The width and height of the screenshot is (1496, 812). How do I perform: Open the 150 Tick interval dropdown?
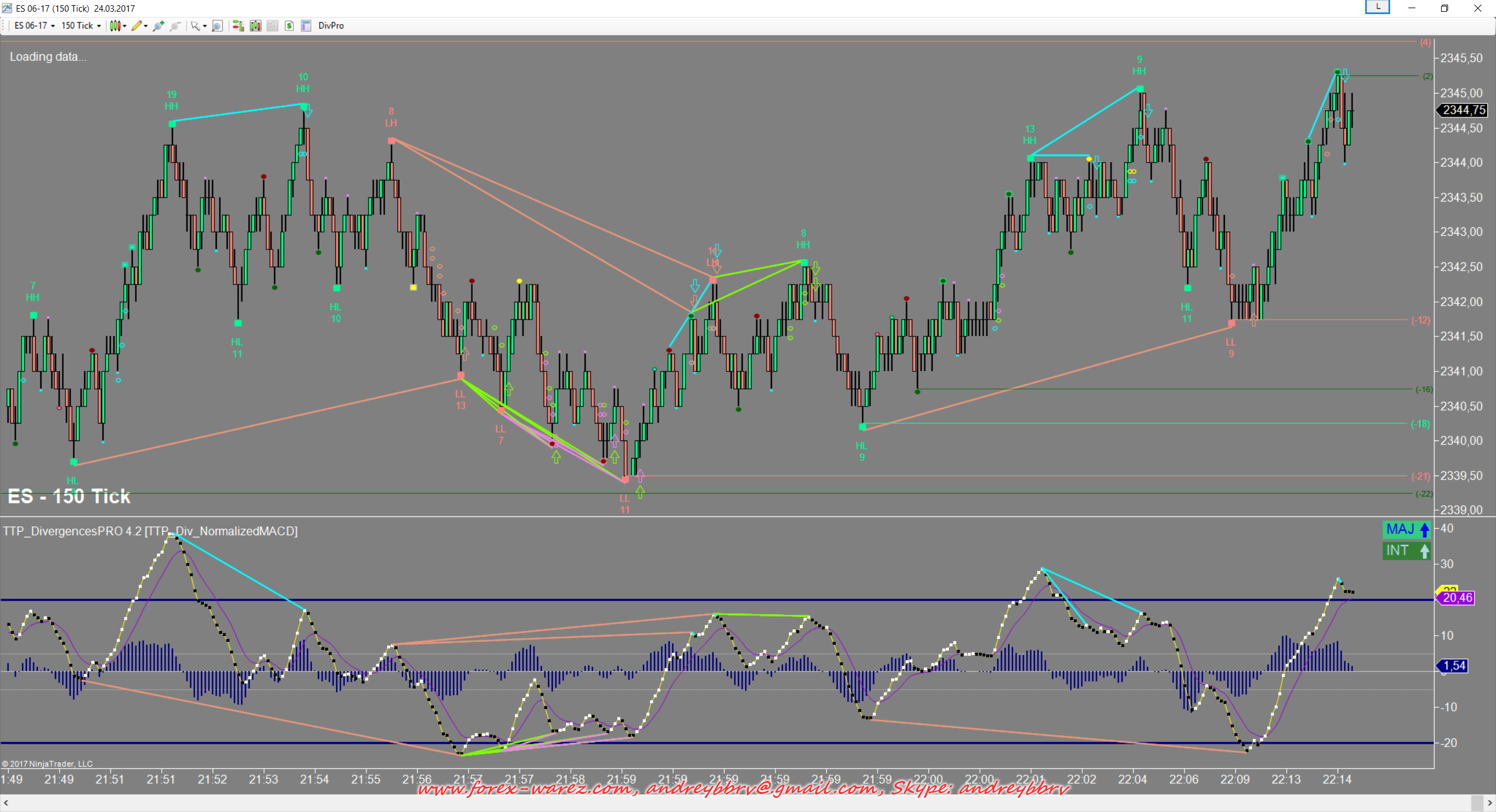click(81, 26)
